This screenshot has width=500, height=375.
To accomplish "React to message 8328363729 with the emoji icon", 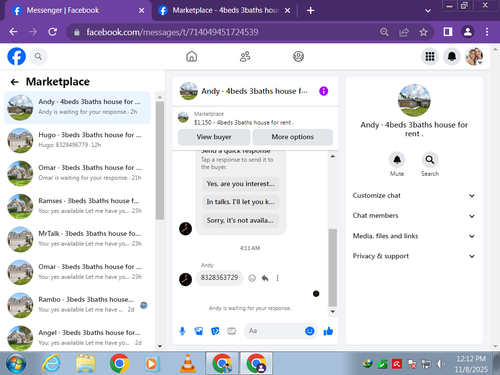I will (x=252, y=278).
